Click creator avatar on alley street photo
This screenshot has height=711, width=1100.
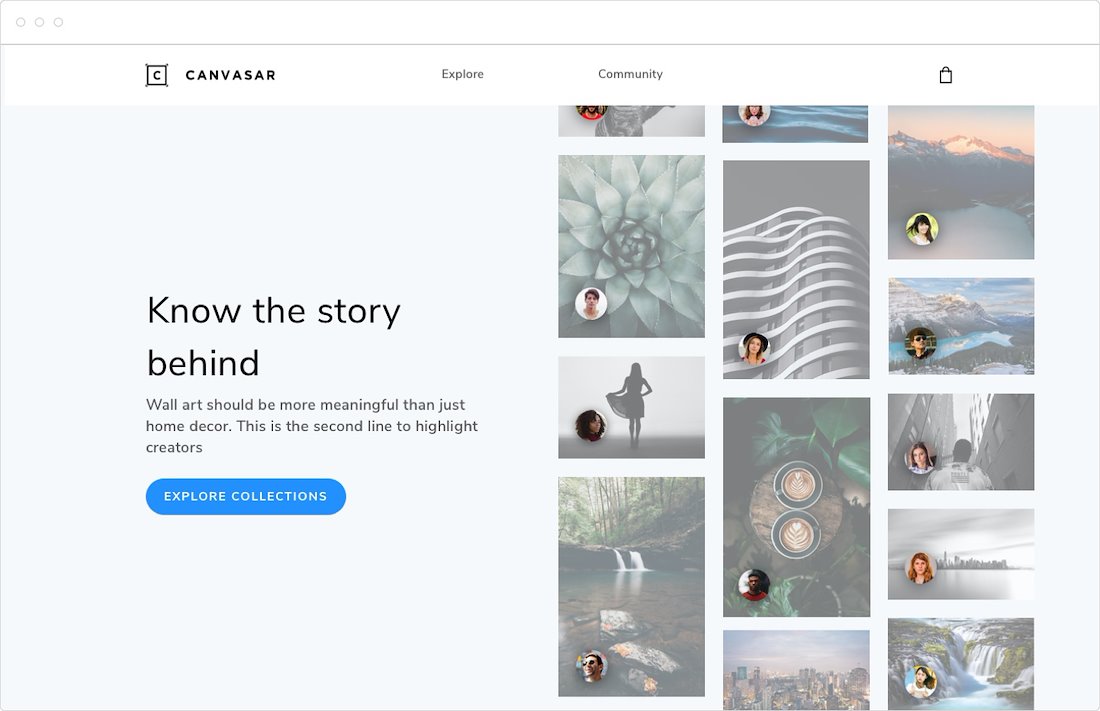click(x=920, y=458)
